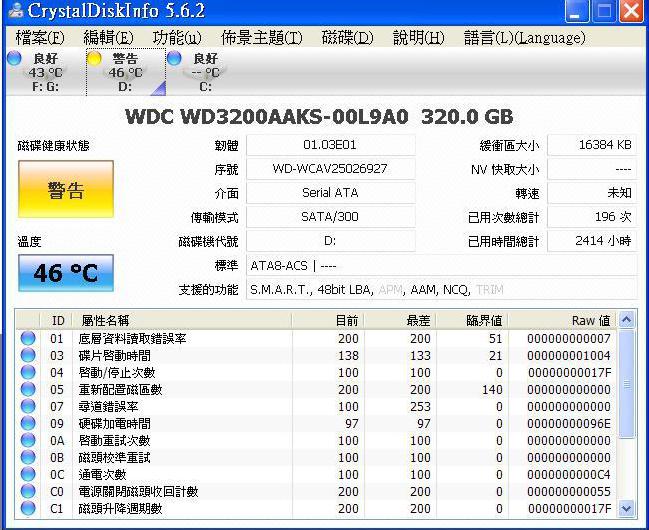Open the 編輯(E) menu
The image size is (649, 530).
pyautogui.click(x=108, y=38)
